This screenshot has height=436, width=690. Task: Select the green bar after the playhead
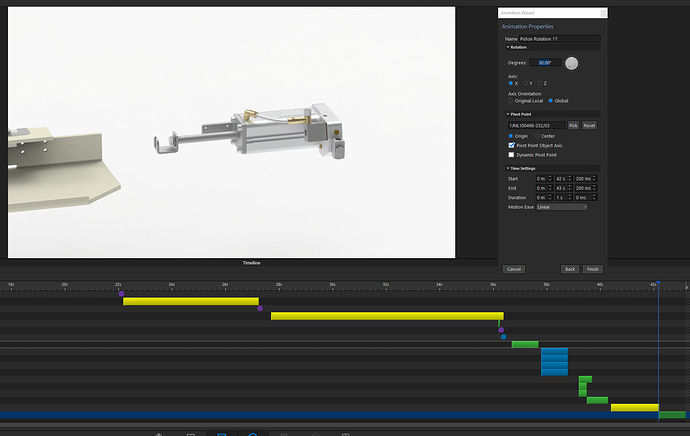click(672, 415)
